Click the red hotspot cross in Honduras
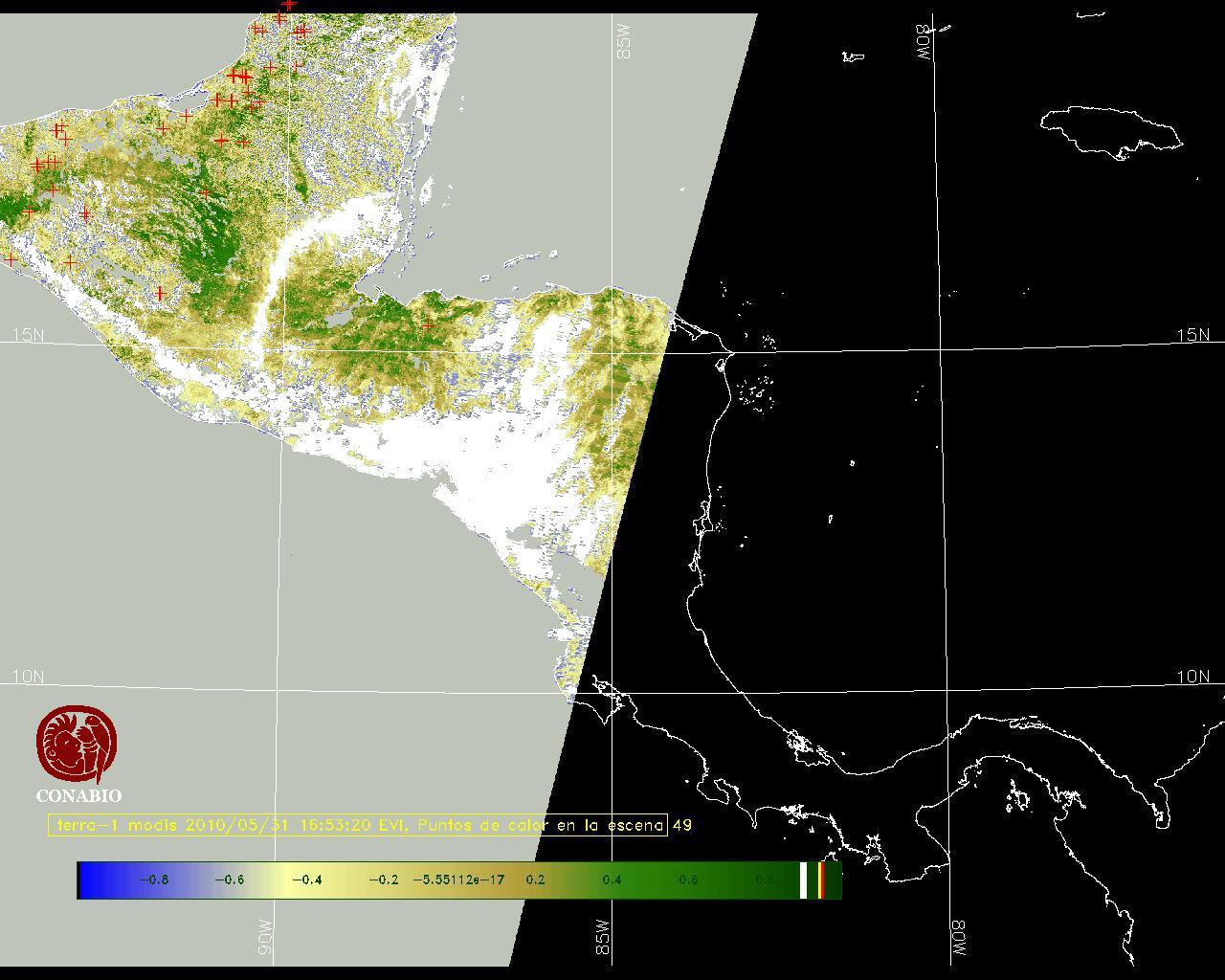Viewport: 1225px width, 980px height. (428, 326)
